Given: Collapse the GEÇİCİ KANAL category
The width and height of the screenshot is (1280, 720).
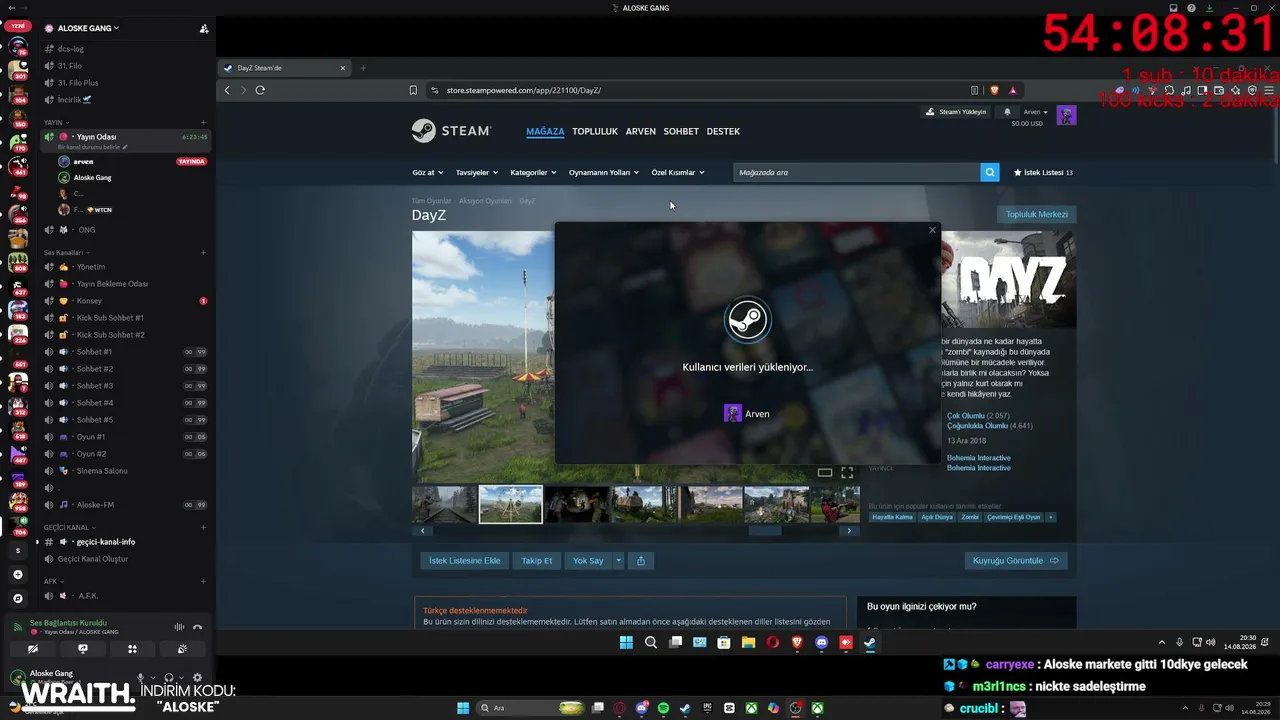Looking at the screenshot, I should 70,527.
